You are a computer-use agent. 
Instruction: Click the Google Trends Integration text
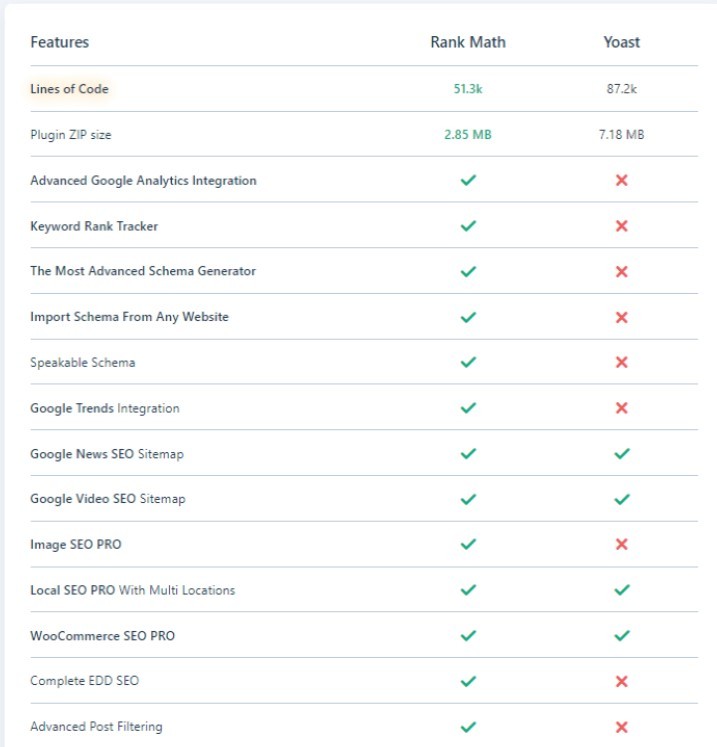(105, 408)
